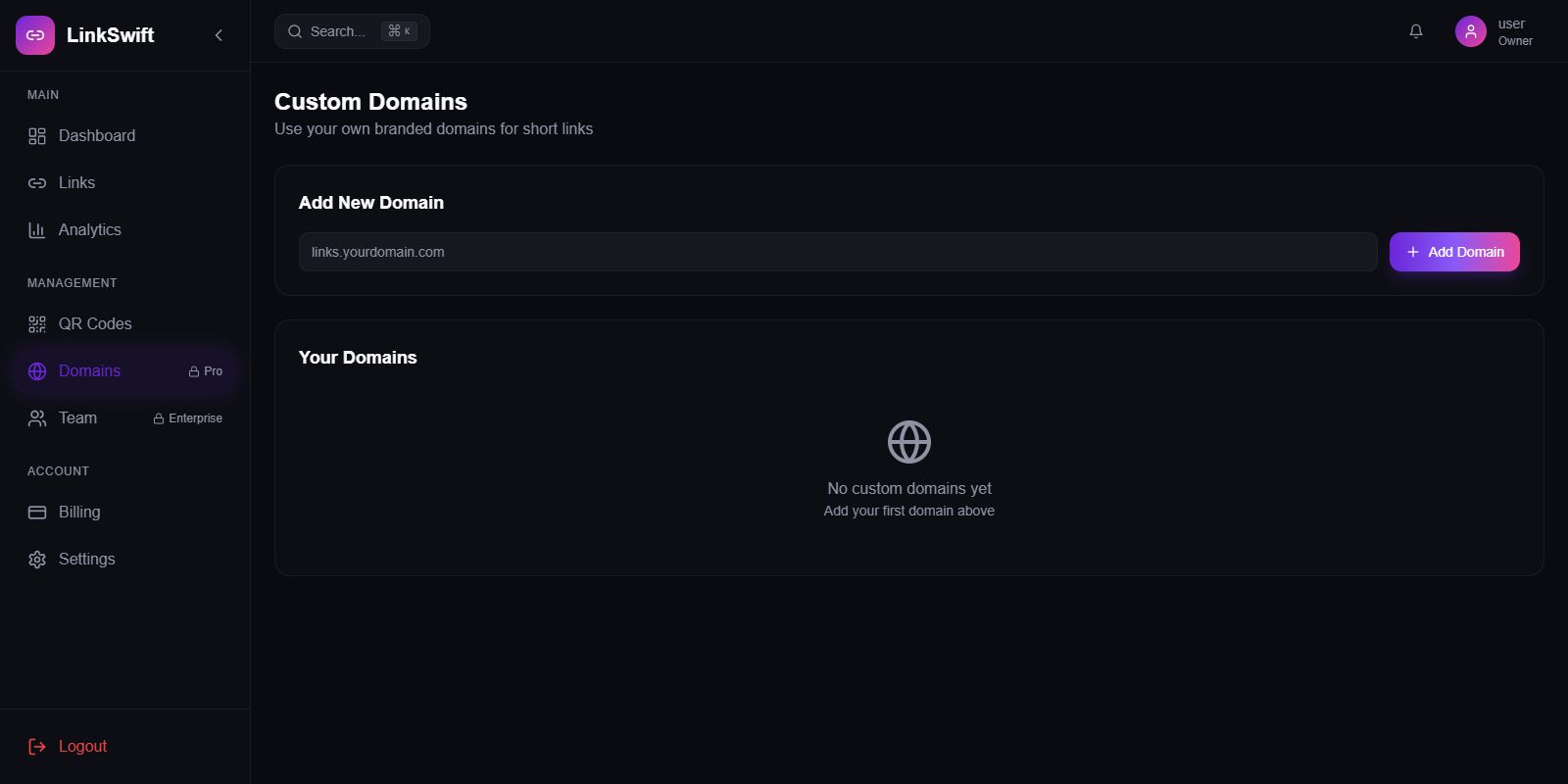
Task: Click the Settings gear icon
Action: [x=37, y=560]
